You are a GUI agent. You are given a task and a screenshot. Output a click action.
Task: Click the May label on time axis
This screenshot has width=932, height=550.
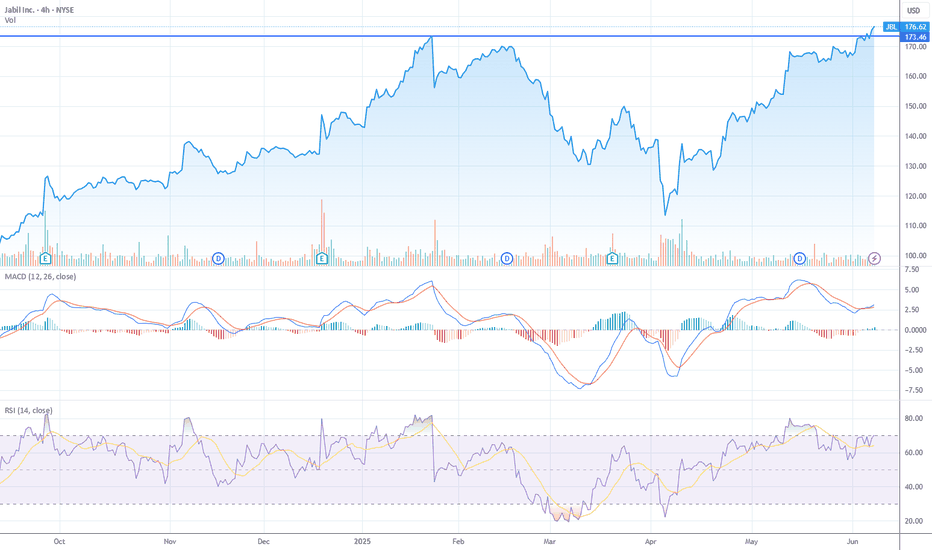[x=751, y=541]
